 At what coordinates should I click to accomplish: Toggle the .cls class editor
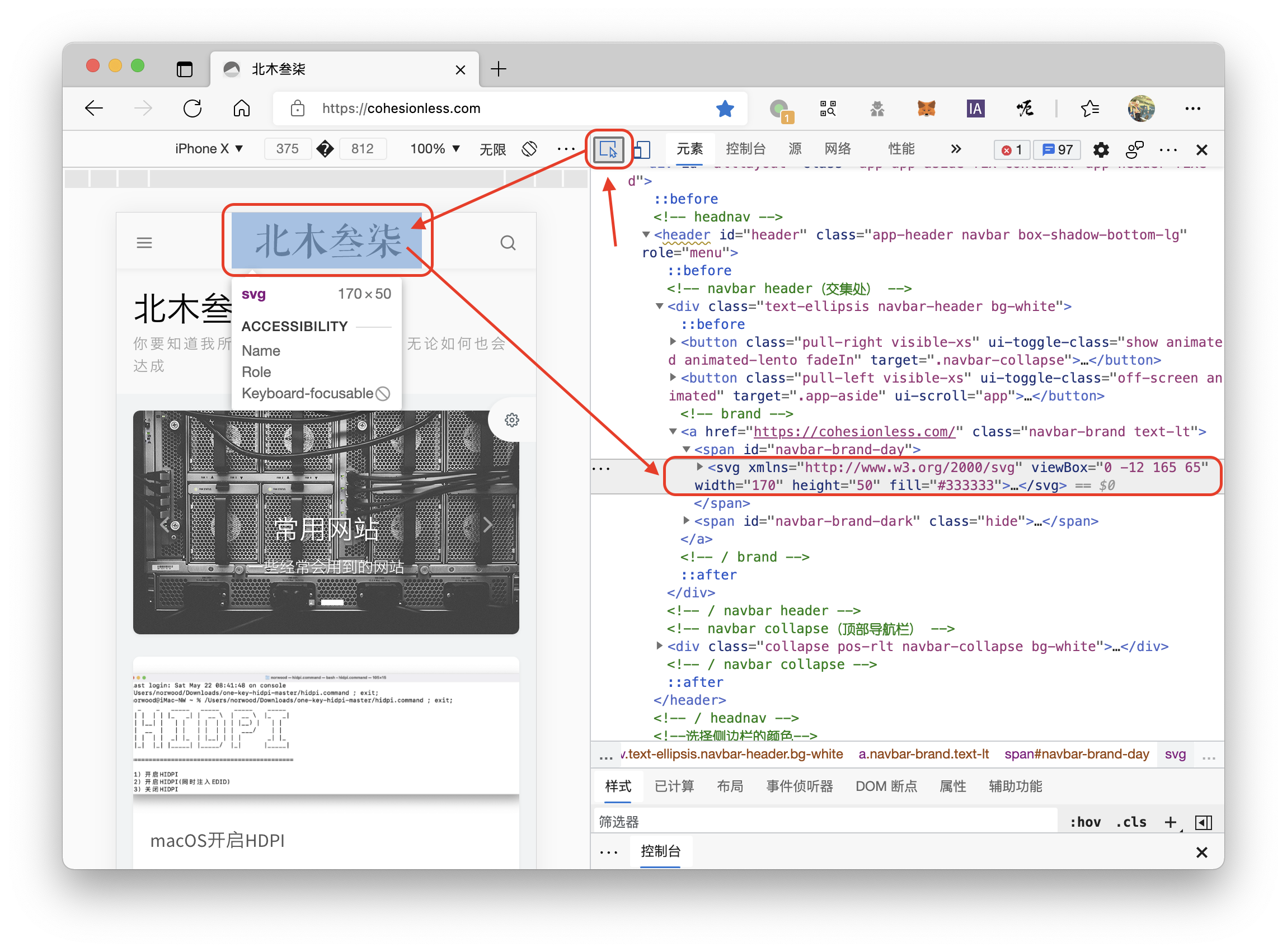(x=1131, y=822)
